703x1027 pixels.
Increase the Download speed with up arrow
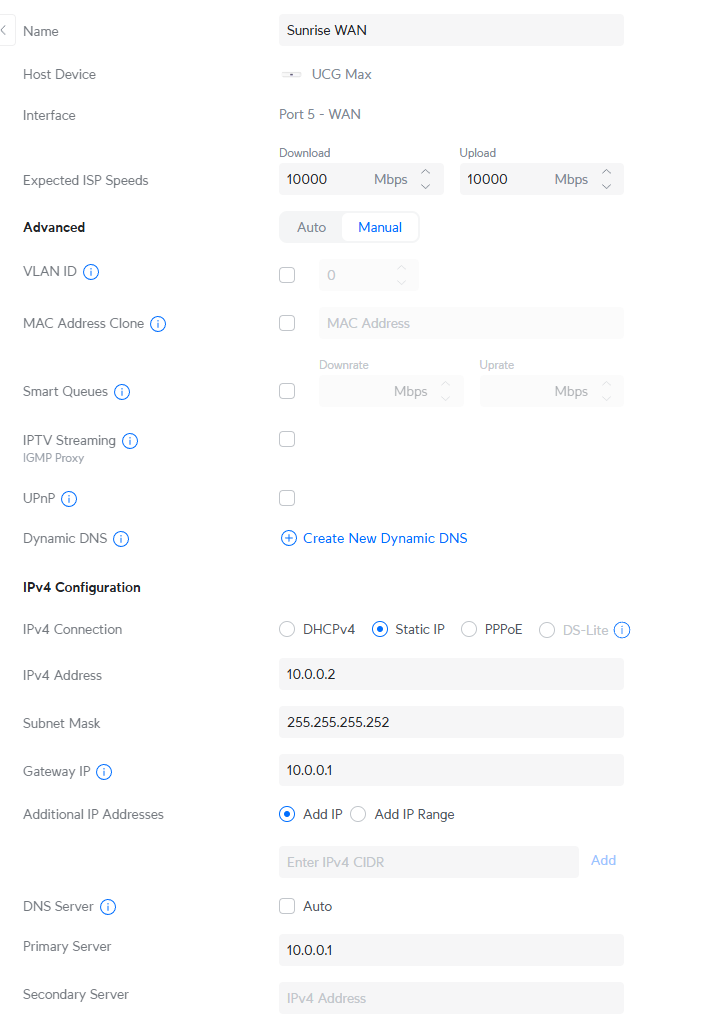click(425, 173)
